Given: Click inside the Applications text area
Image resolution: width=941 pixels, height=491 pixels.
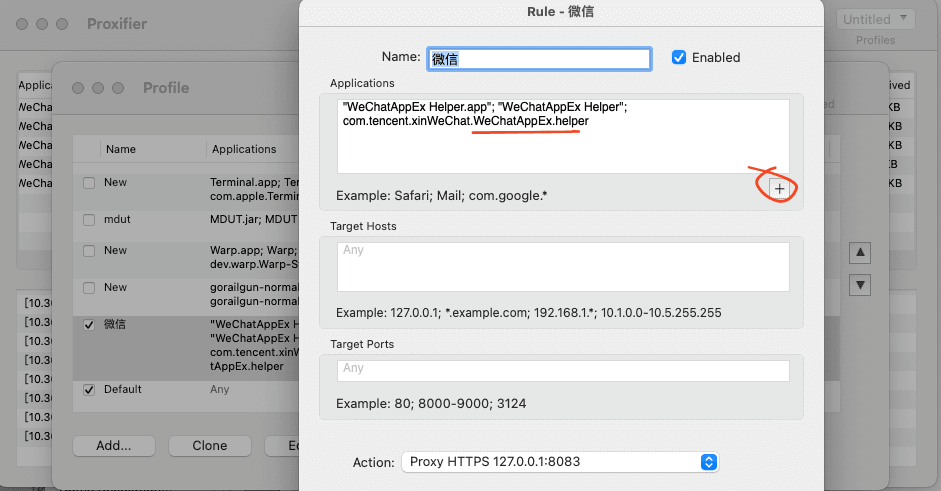Looking at the screenshot, I should click(563, 136).
